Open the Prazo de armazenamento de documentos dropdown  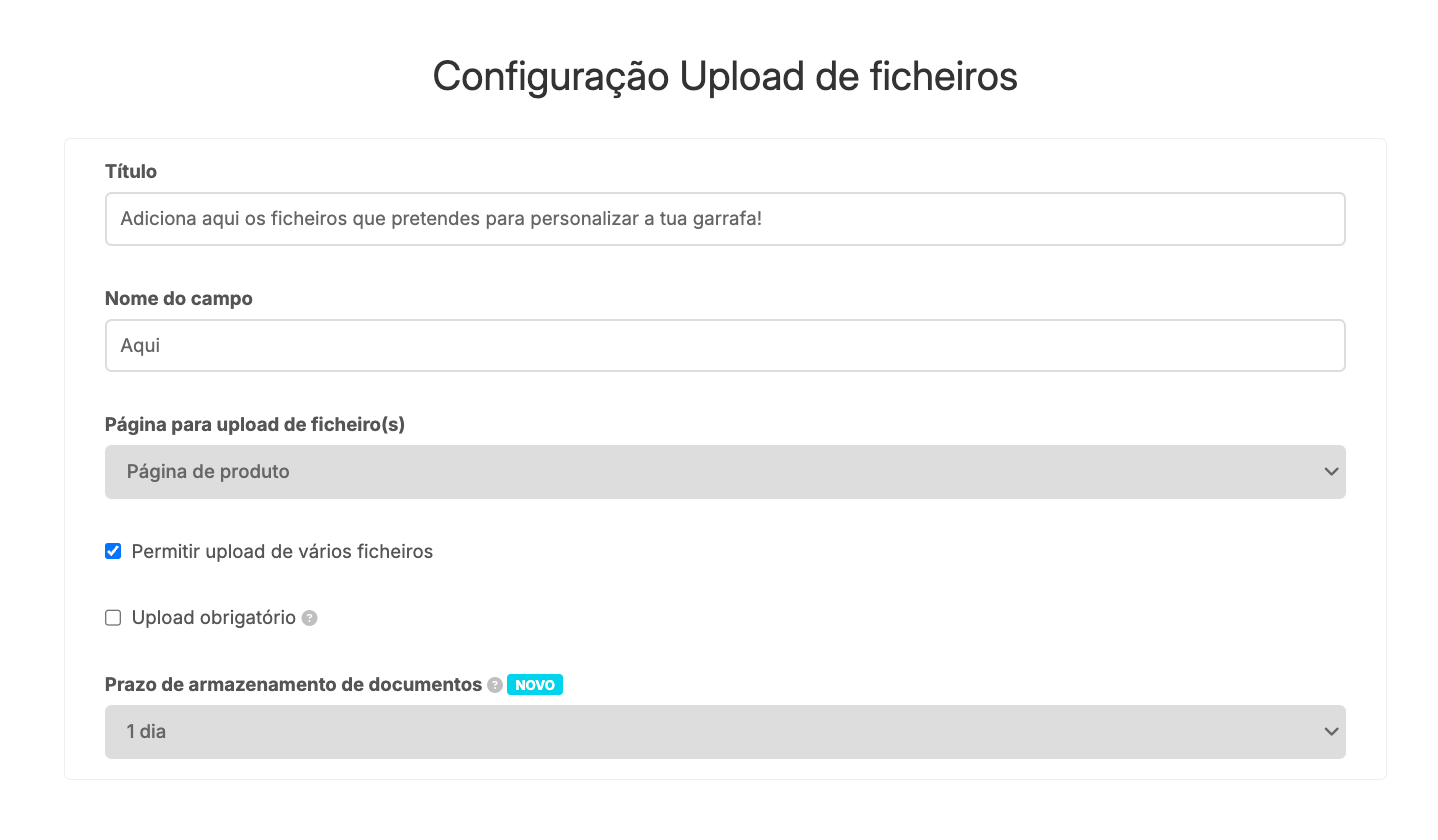tap(725, 731)
